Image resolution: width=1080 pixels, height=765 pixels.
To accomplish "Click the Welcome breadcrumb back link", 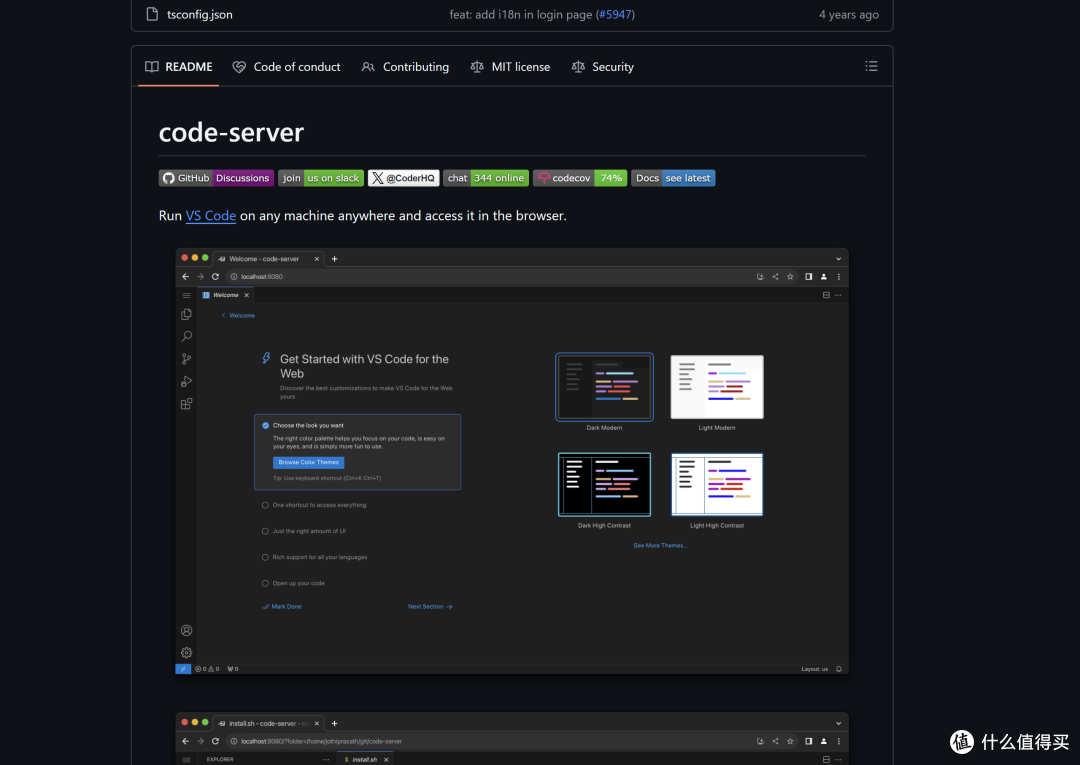I will 238,315.
